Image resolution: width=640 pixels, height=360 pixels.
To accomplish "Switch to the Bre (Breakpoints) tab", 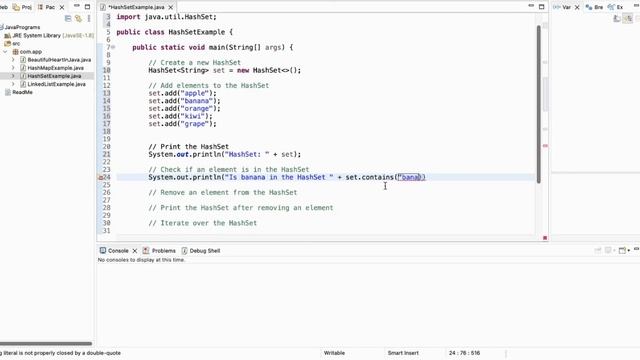I will [594, 7].
